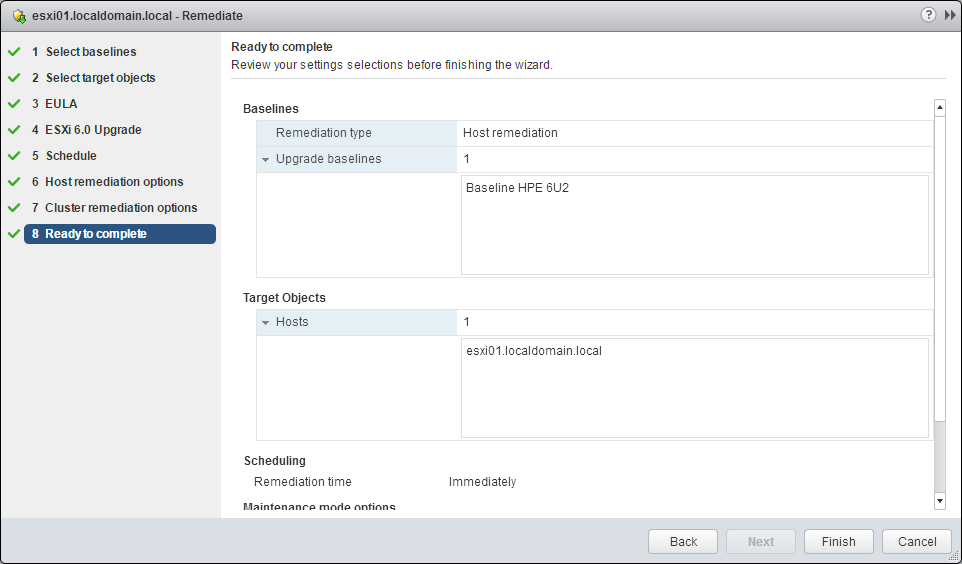
Task: Cancel the Remediate wizard
Action: (917, 541)
